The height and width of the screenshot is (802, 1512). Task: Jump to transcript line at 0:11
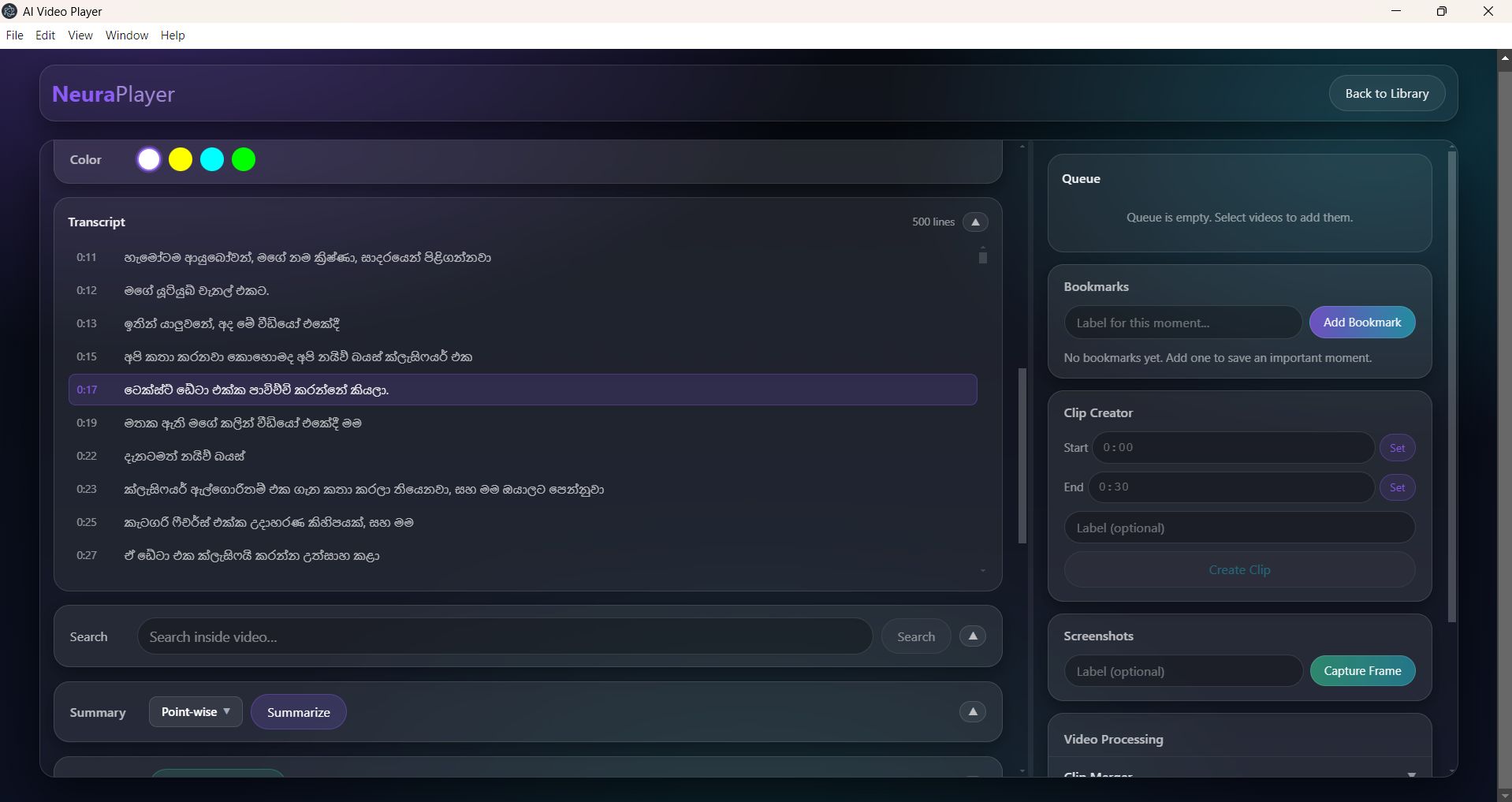[x=523, y=258]
